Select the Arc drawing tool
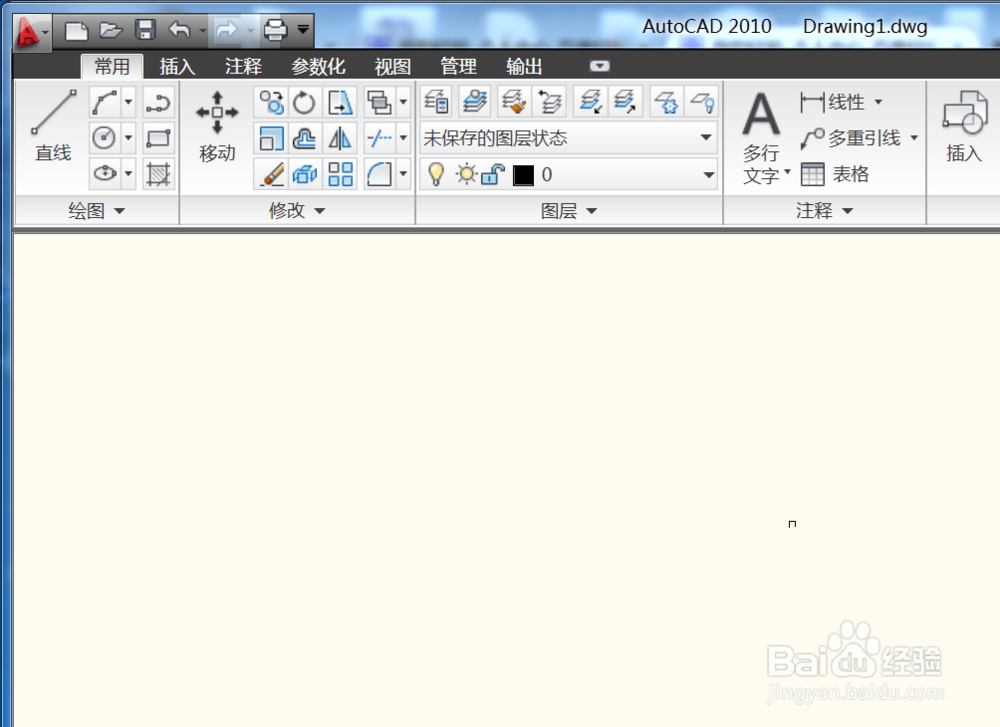This screenshot has width=1000, height=727. 105,102
